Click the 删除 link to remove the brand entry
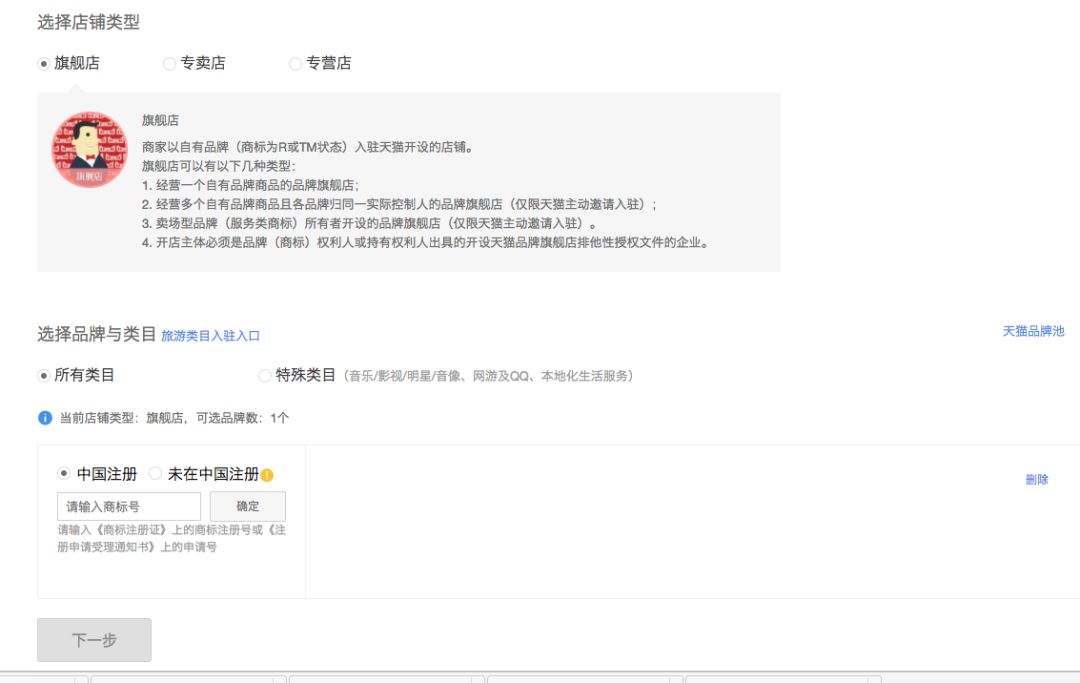Screen dimensions: 1080x683 (1037, 480)
